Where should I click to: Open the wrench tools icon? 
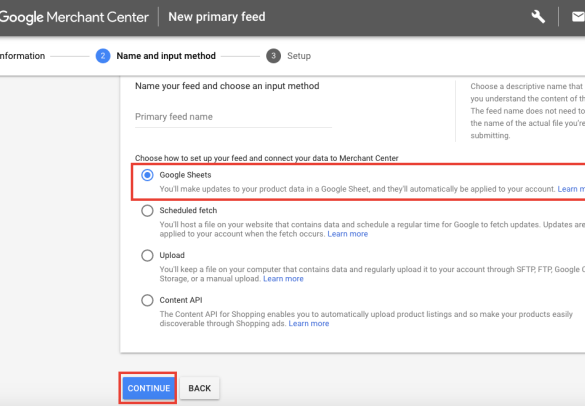click(538, 16)
